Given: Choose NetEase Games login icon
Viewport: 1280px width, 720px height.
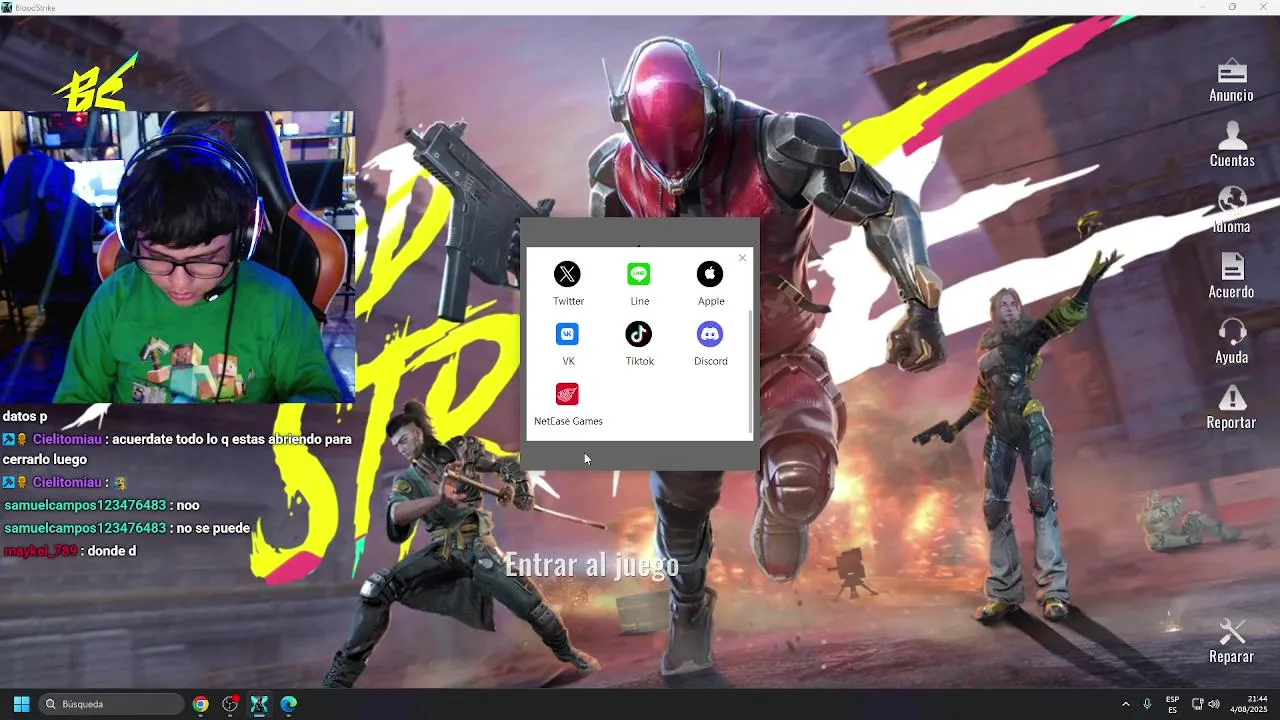Looking at the screenshot, I should point(568,394).
